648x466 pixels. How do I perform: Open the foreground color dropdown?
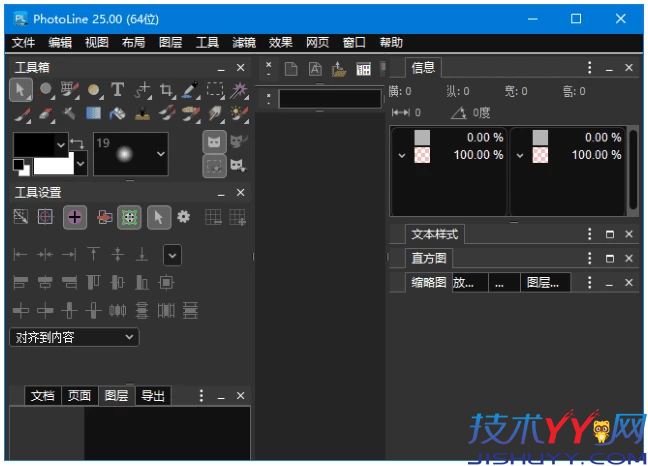61,145
